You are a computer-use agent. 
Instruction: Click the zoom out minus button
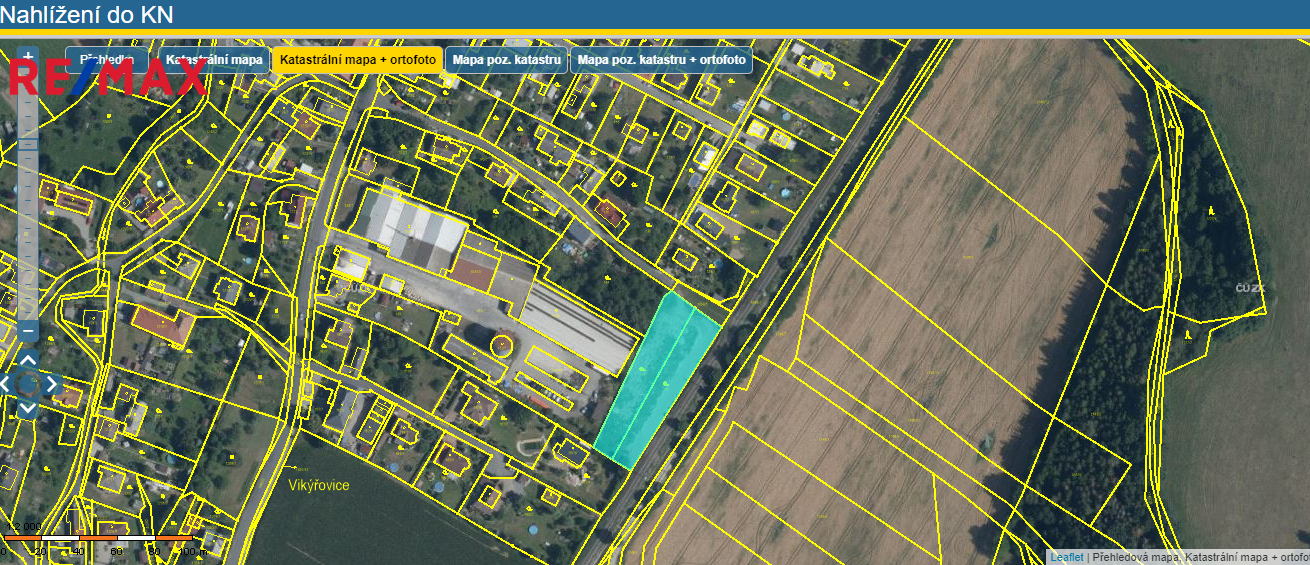pos(28,330)
